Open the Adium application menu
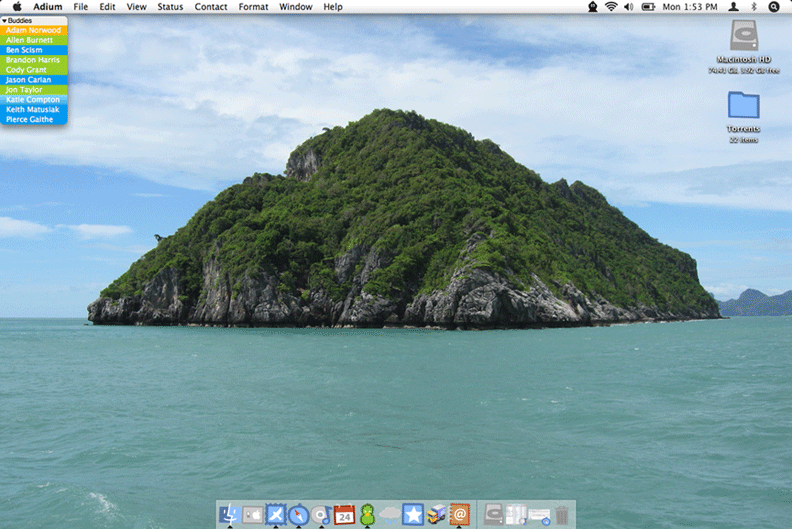 [x=48, y=7]
